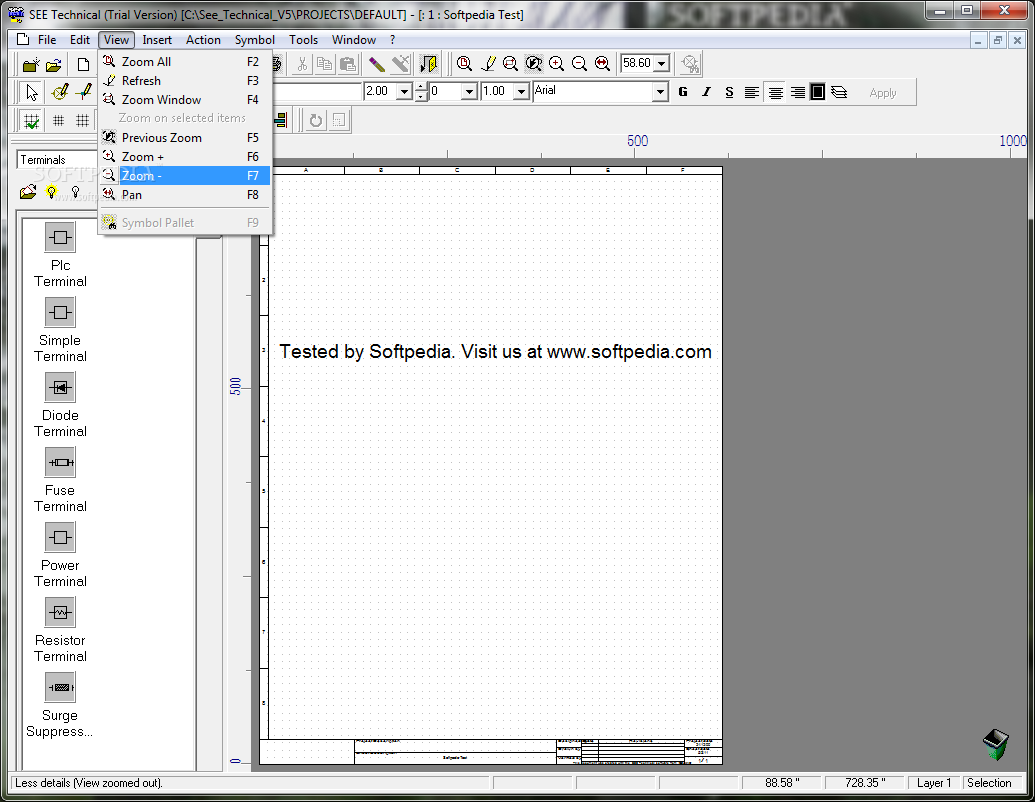Open the 2.00 text size dropdown

(405, 92)
